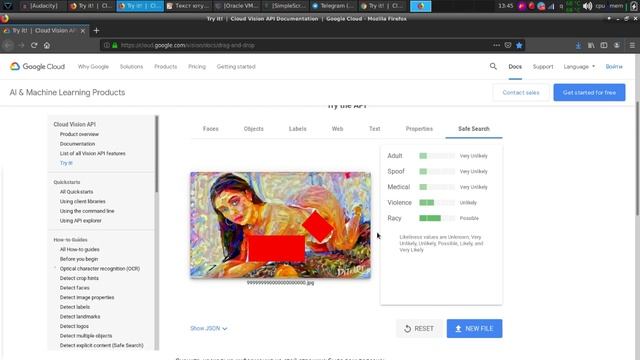Open the Pricing page link
Image resolution: width=640 pixels, height=360 pixels.
(x=197, y=67)
